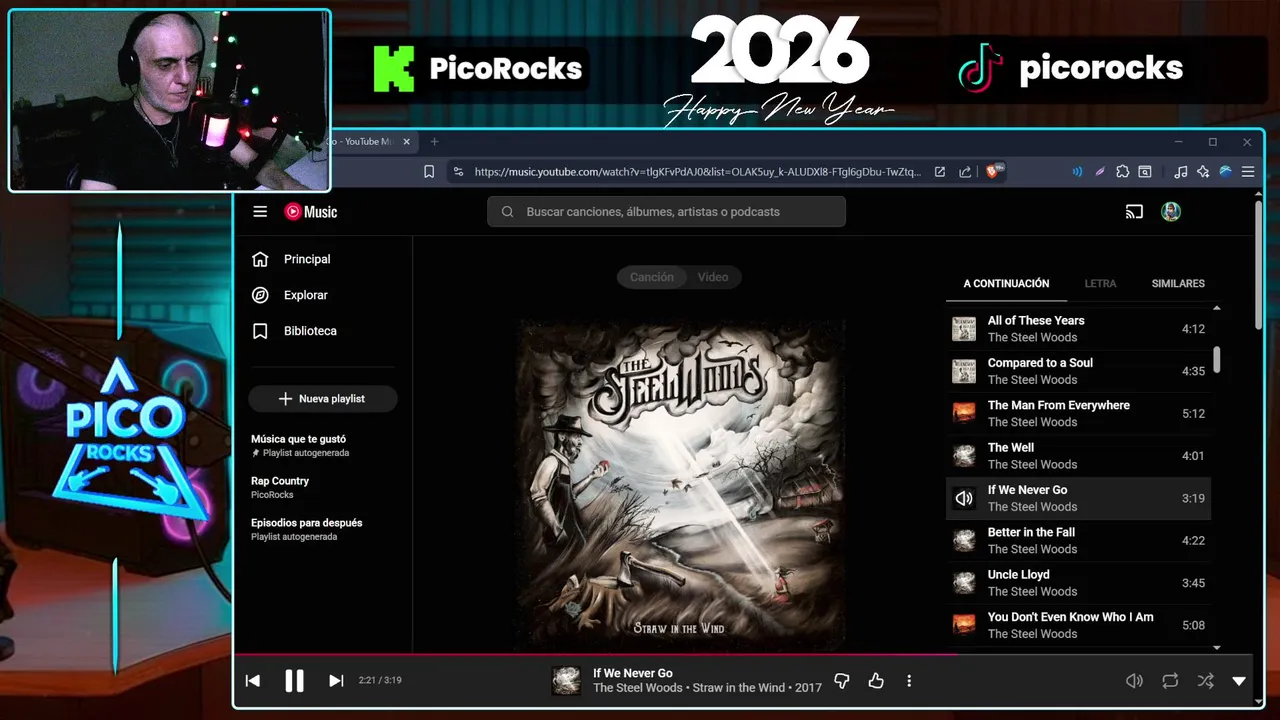Click the blue sound-wave extension icon
Image resolution: width=1280 pixels, height=720 pixels.
[x=1077, y=172]
